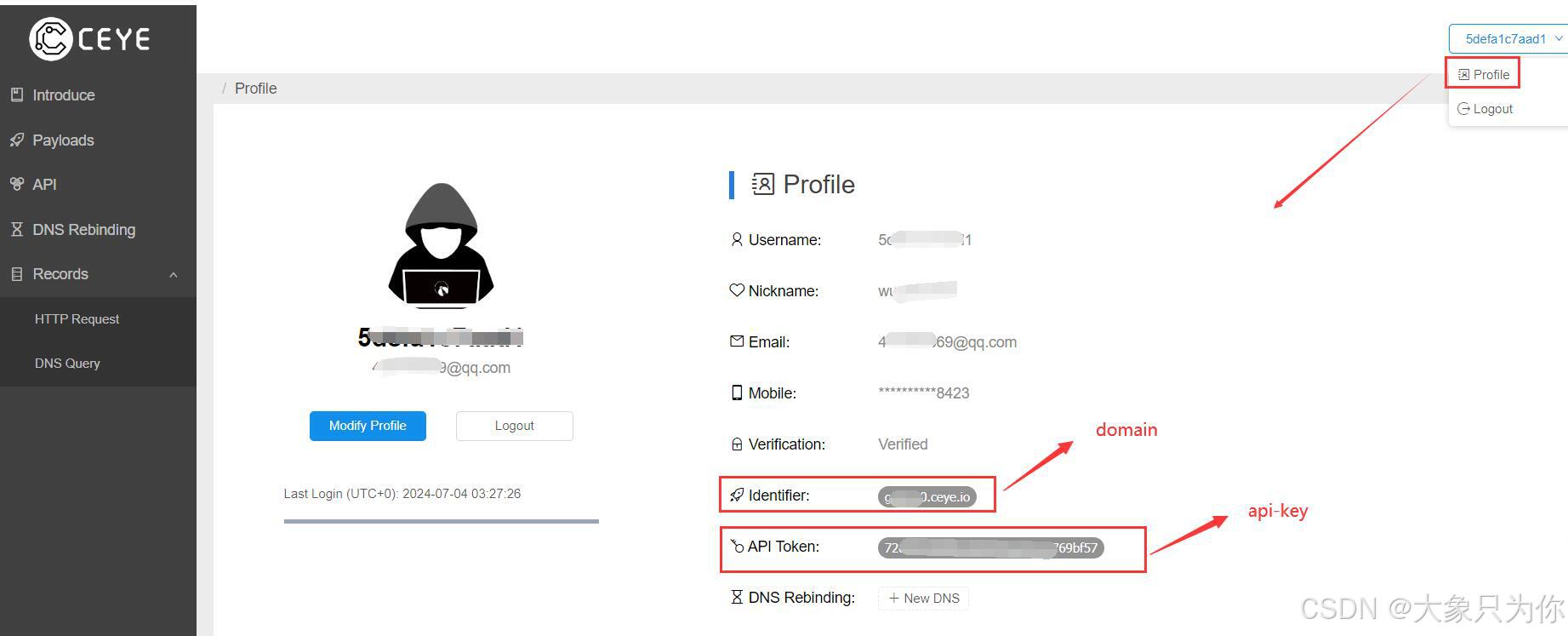The image size is (1568, 636).
Task: Click the bold username under avatar
Action: pyautogui.click(x=441, y=338)
